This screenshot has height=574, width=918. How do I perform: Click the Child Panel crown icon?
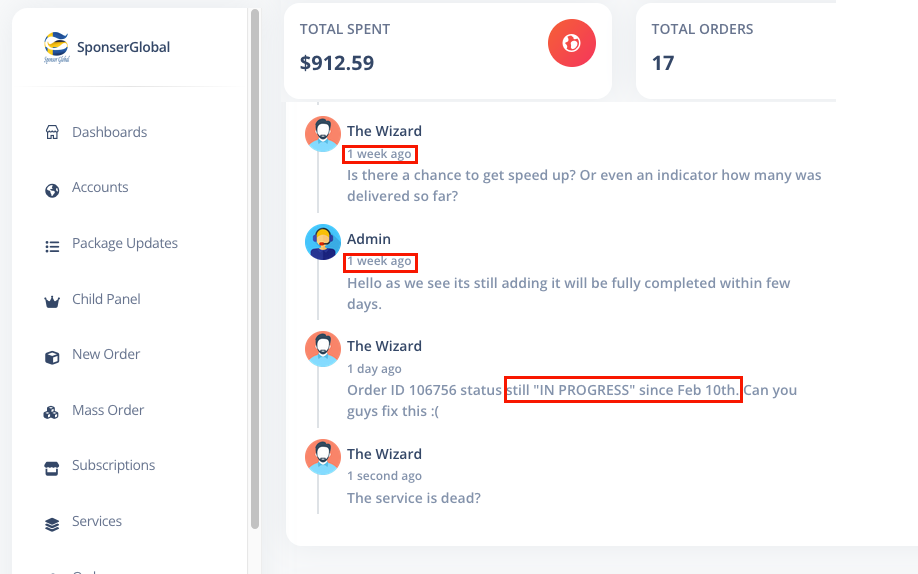52,302
